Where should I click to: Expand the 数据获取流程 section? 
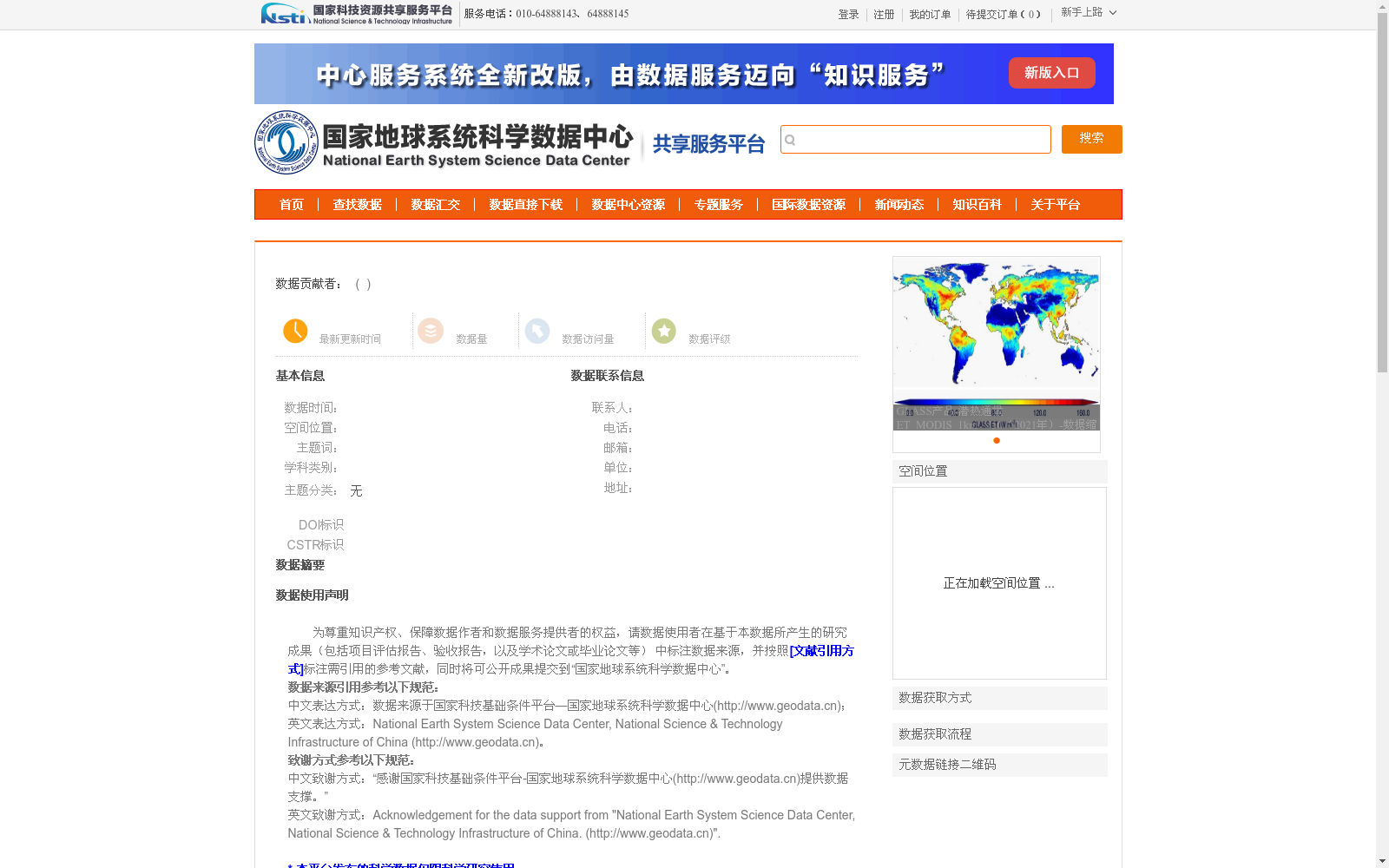1000,734
